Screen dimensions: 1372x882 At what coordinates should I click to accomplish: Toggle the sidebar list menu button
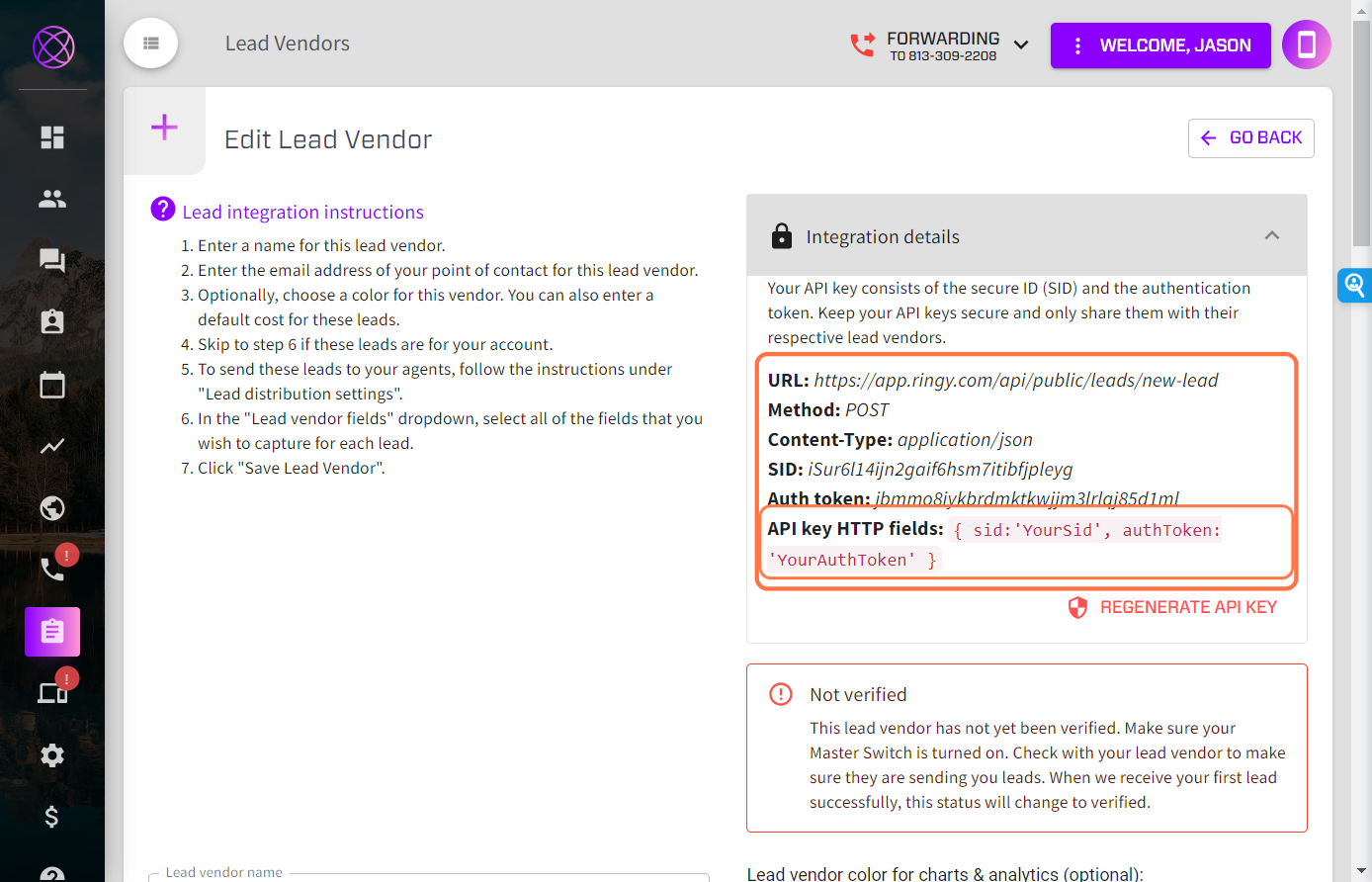coord(151,44)
